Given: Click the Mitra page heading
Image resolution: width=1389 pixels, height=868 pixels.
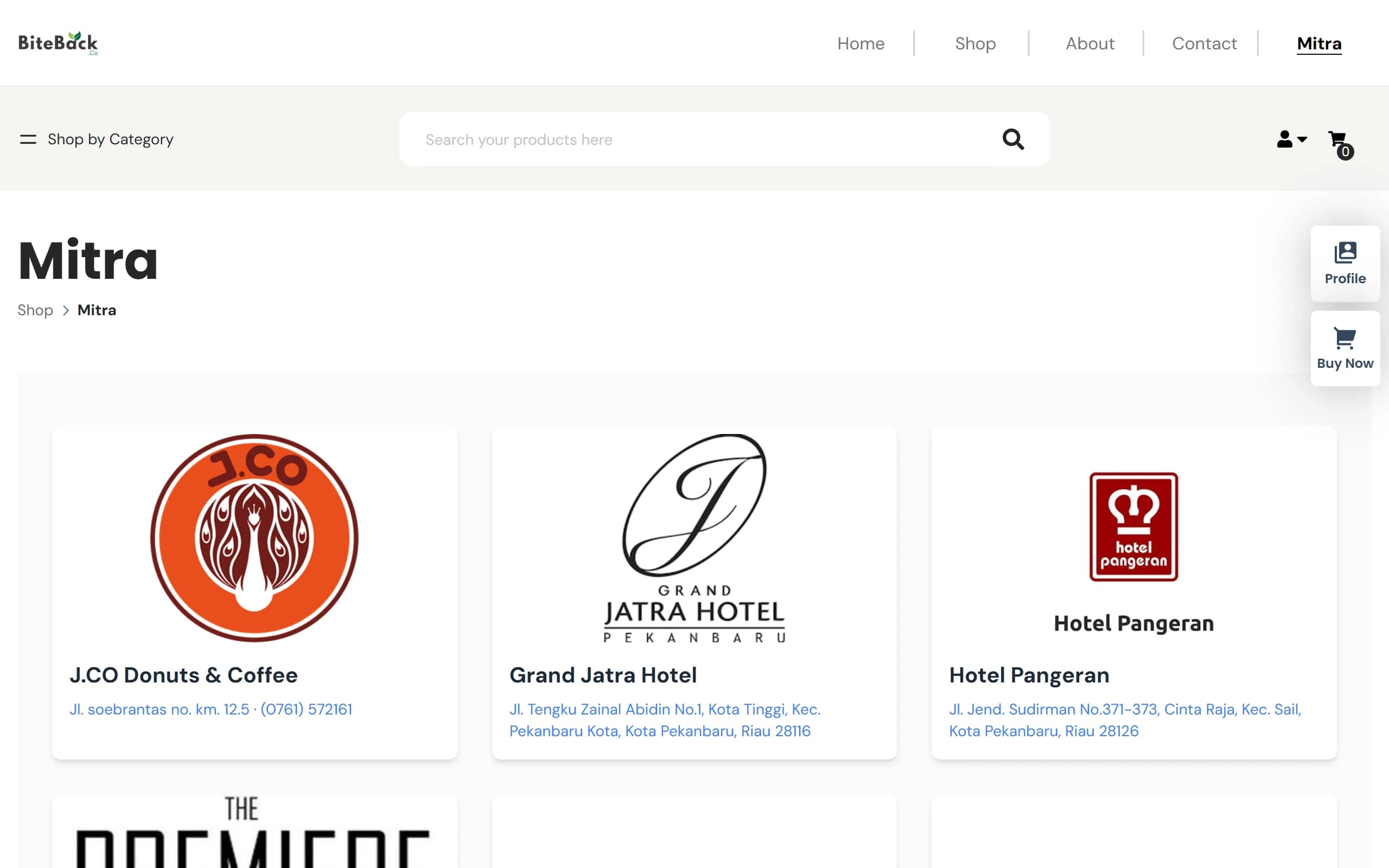Looking at the screenshot, I should tap(88, 260).
